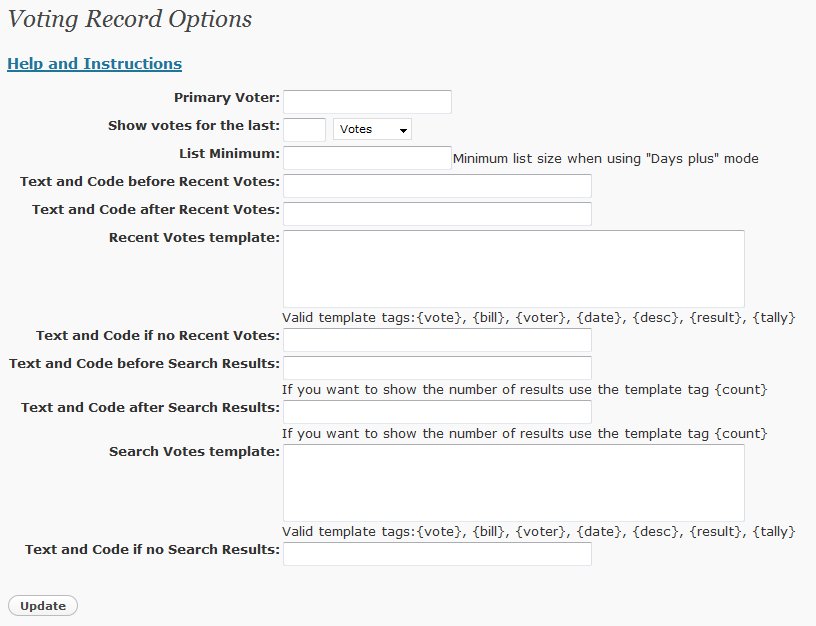
Task: Open the Help and Instructions link
Action: 94,63
